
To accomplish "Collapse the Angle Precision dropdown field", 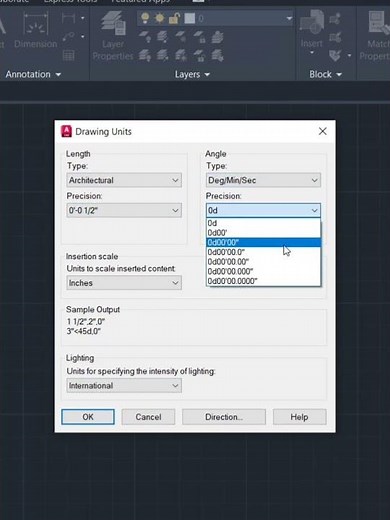I will point(263,210).
